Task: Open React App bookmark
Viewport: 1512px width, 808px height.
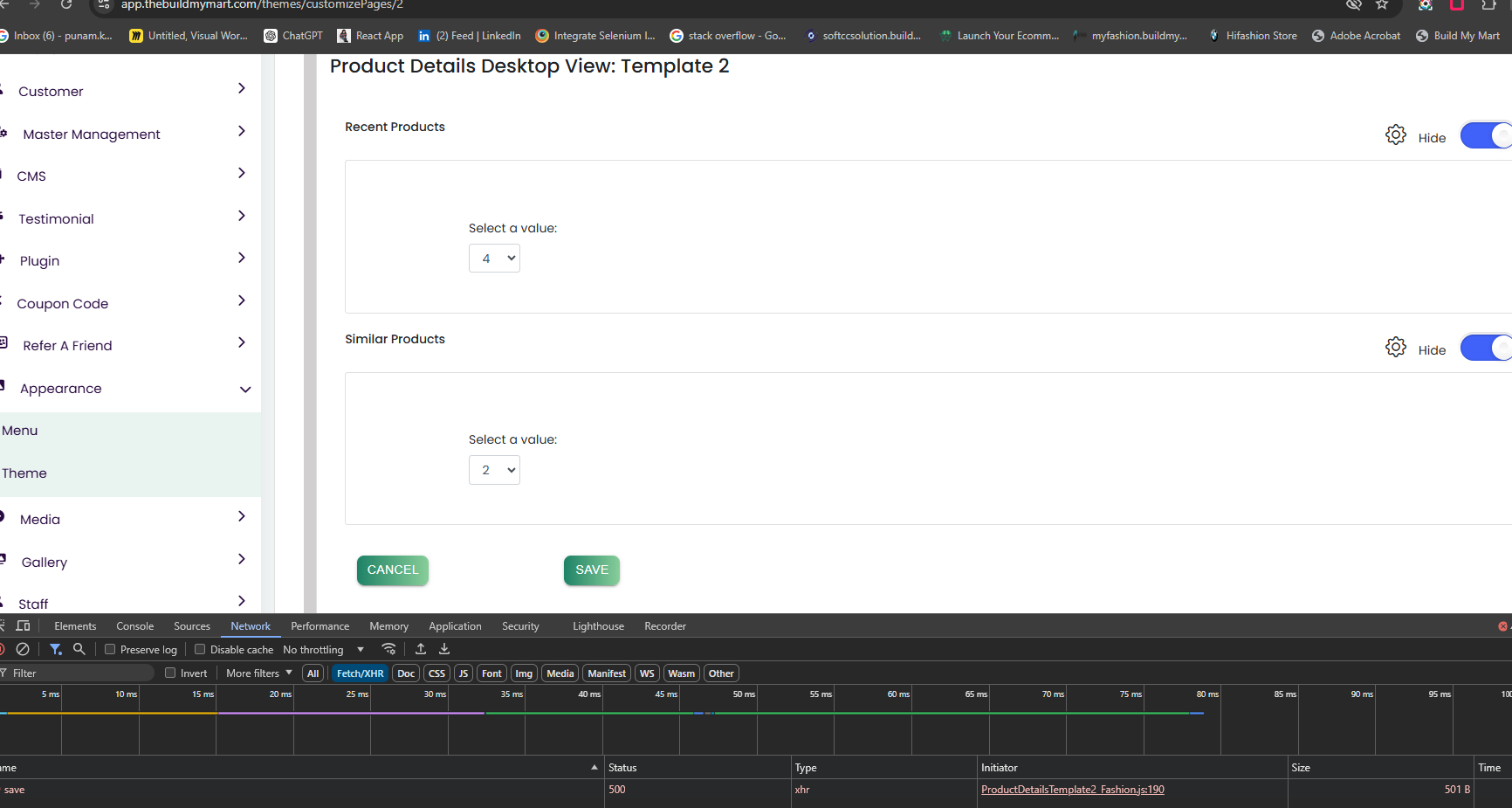Action: tap(370, 36)
